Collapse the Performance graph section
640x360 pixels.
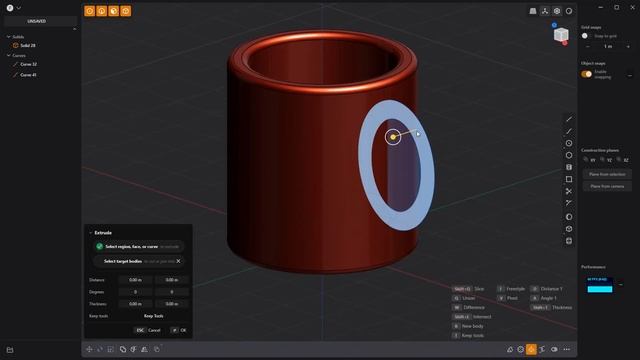(x=621, y=284)
